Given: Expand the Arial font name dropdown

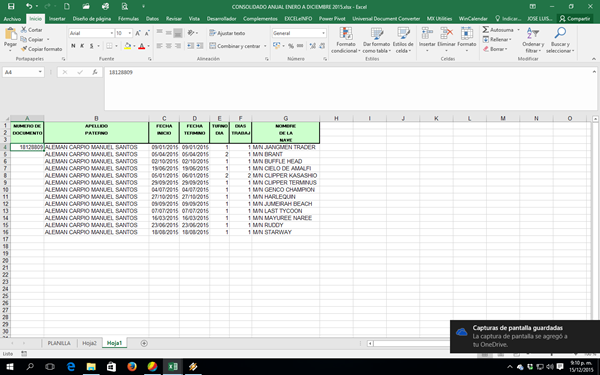Looking at the screenshot, I should [x=111, y=33].
